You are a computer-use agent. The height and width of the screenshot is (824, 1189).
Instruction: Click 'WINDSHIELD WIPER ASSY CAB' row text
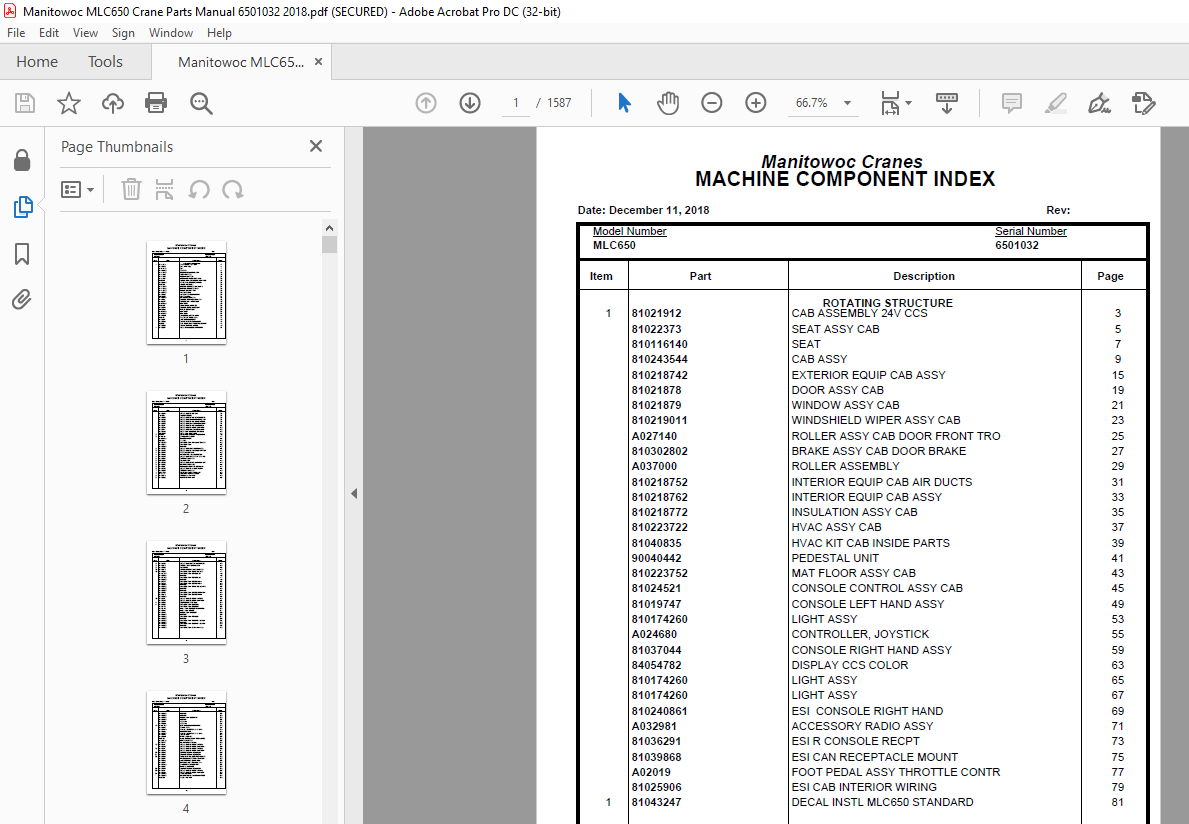[876, 420]
